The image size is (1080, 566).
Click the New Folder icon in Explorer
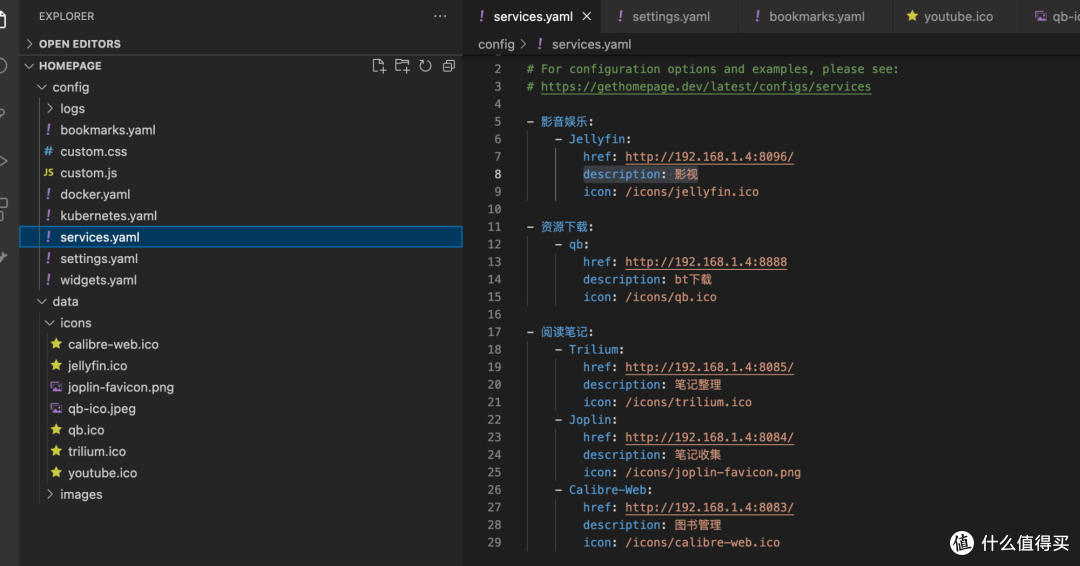402,66
